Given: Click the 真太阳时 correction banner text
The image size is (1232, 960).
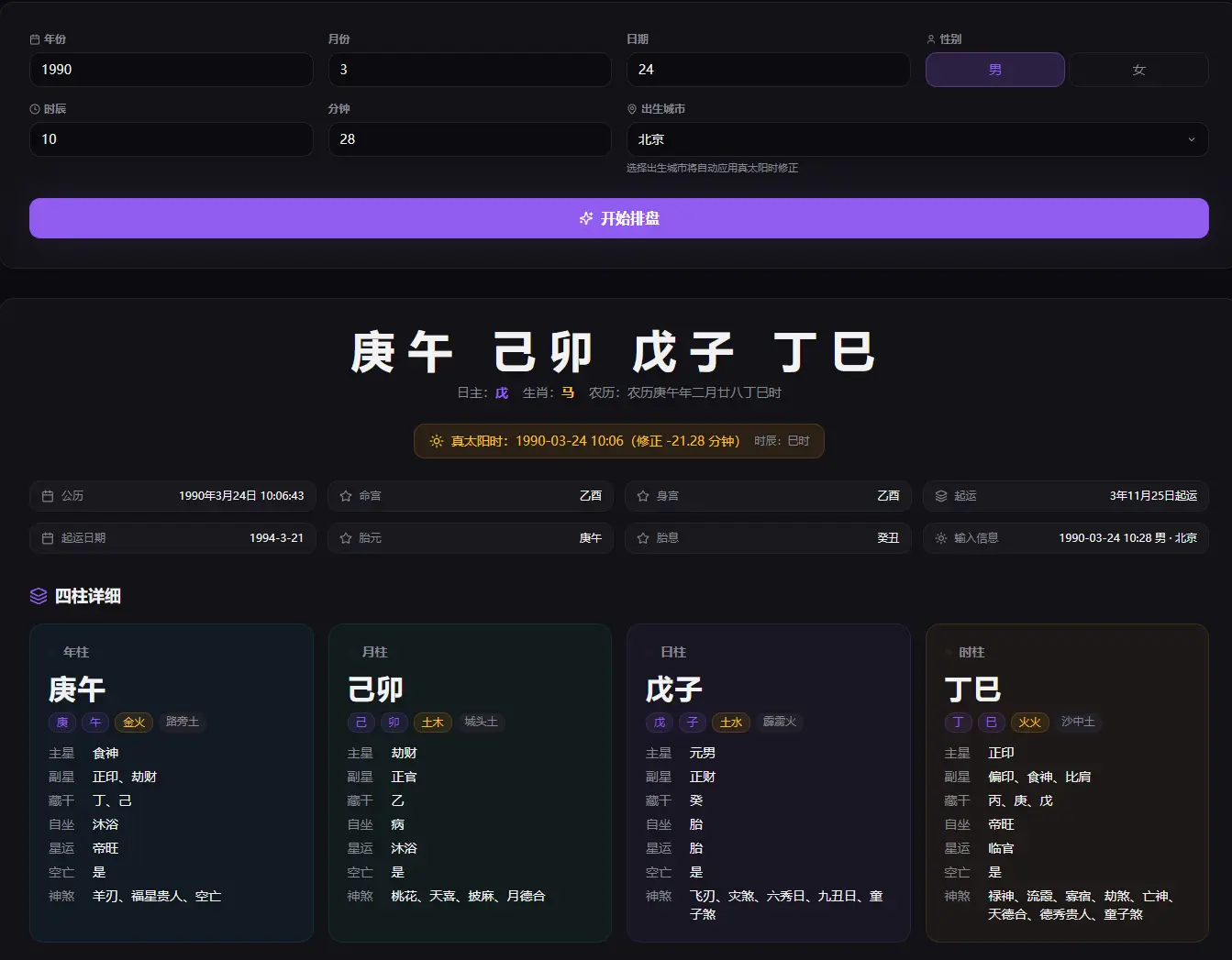Looking at the screenshot, I should 594,441.
